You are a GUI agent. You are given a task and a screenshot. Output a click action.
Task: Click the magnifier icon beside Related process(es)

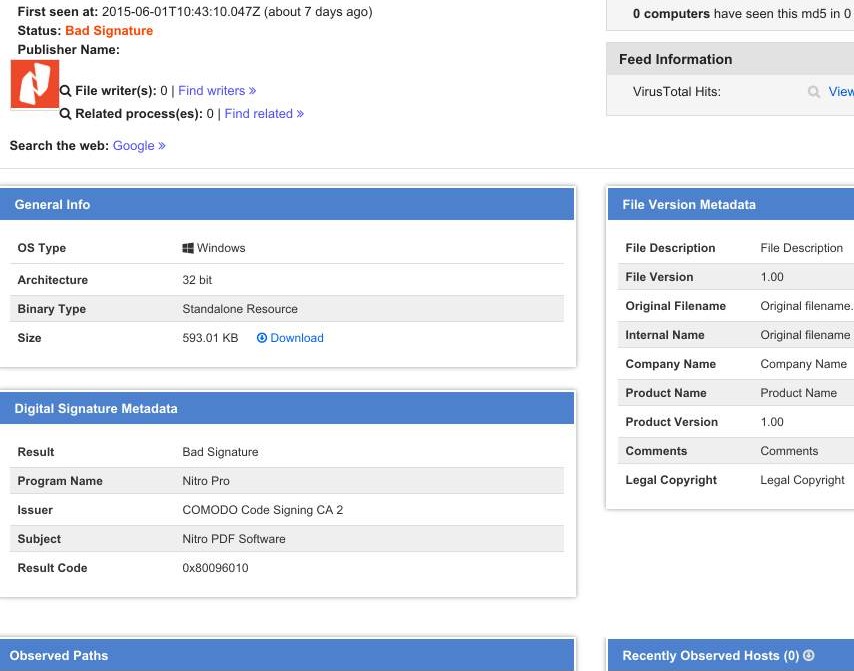(x=66, y=114)
